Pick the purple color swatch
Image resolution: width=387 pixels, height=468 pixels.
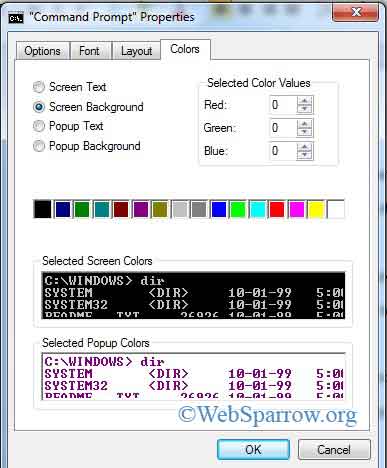[x=141, y=209]
